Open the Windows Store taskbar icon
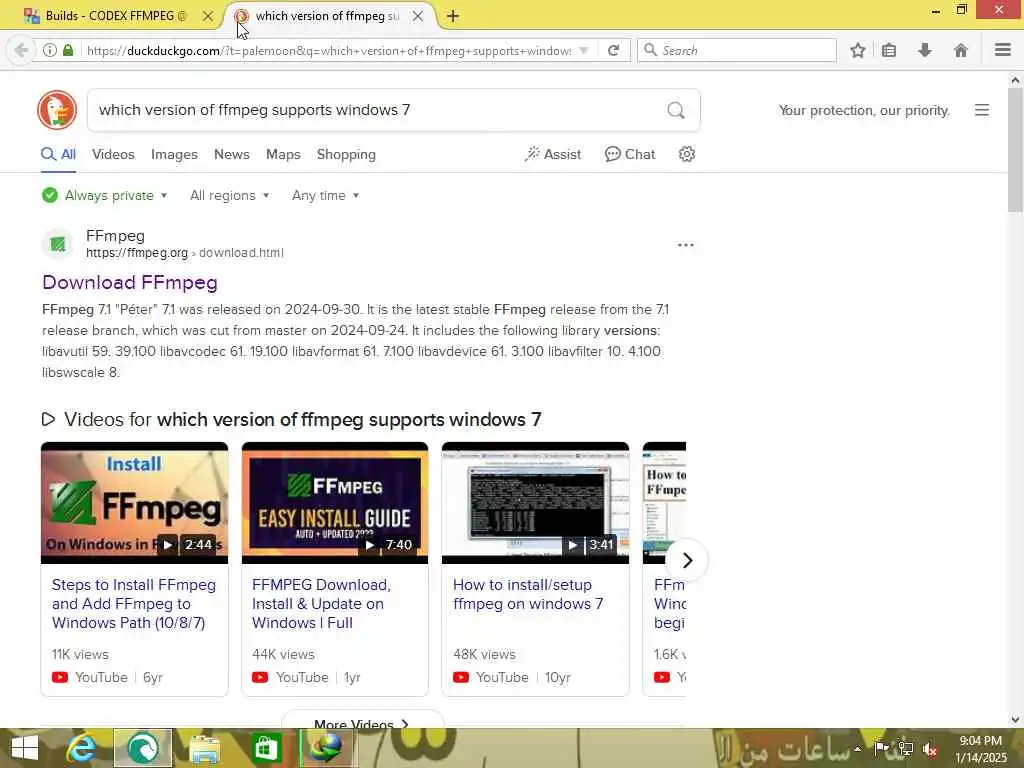The width and height of the screenshot is (1024, 768). point(266,748)
